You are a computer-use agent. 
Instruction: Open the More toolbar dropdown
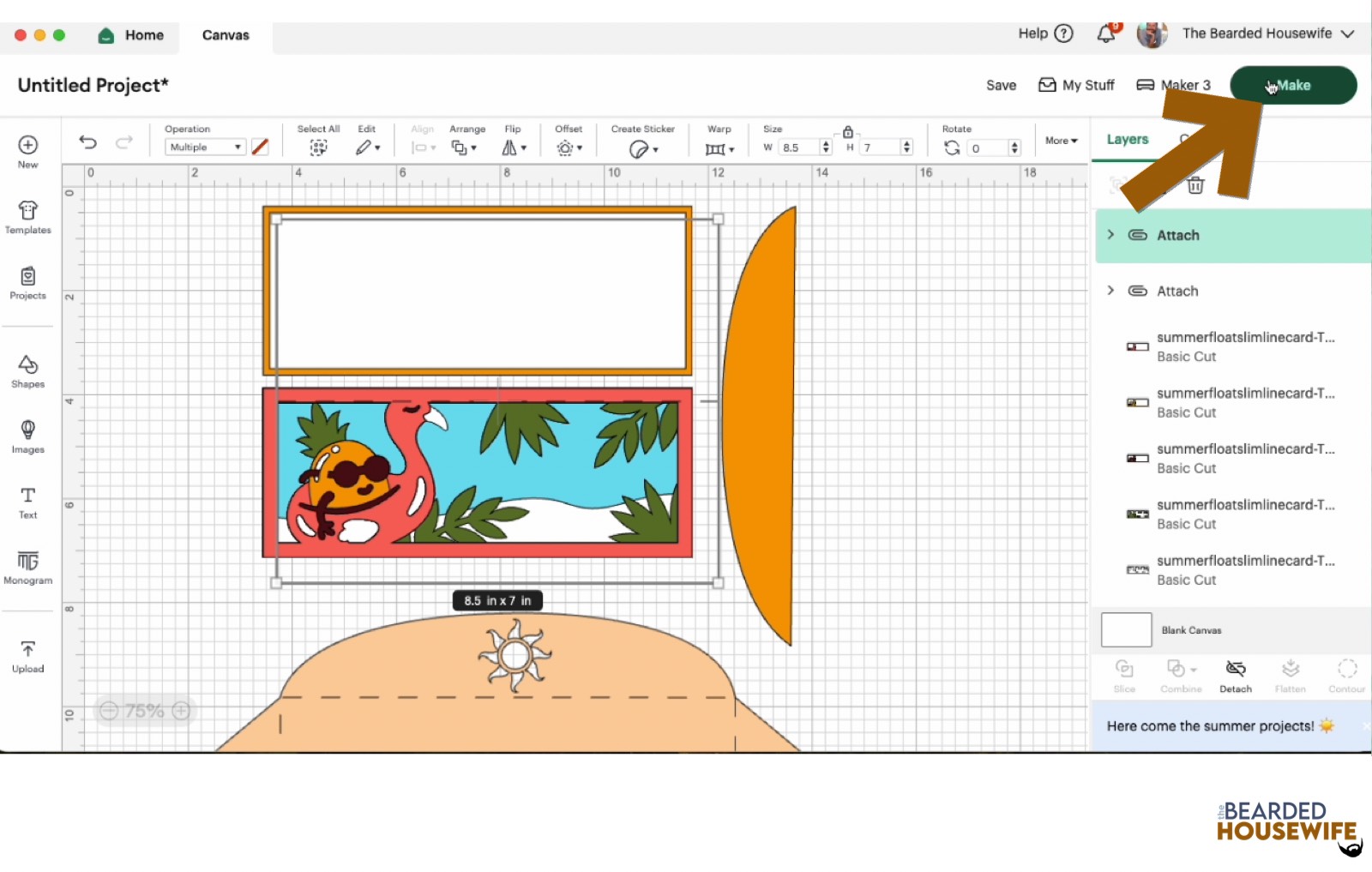1061,141
